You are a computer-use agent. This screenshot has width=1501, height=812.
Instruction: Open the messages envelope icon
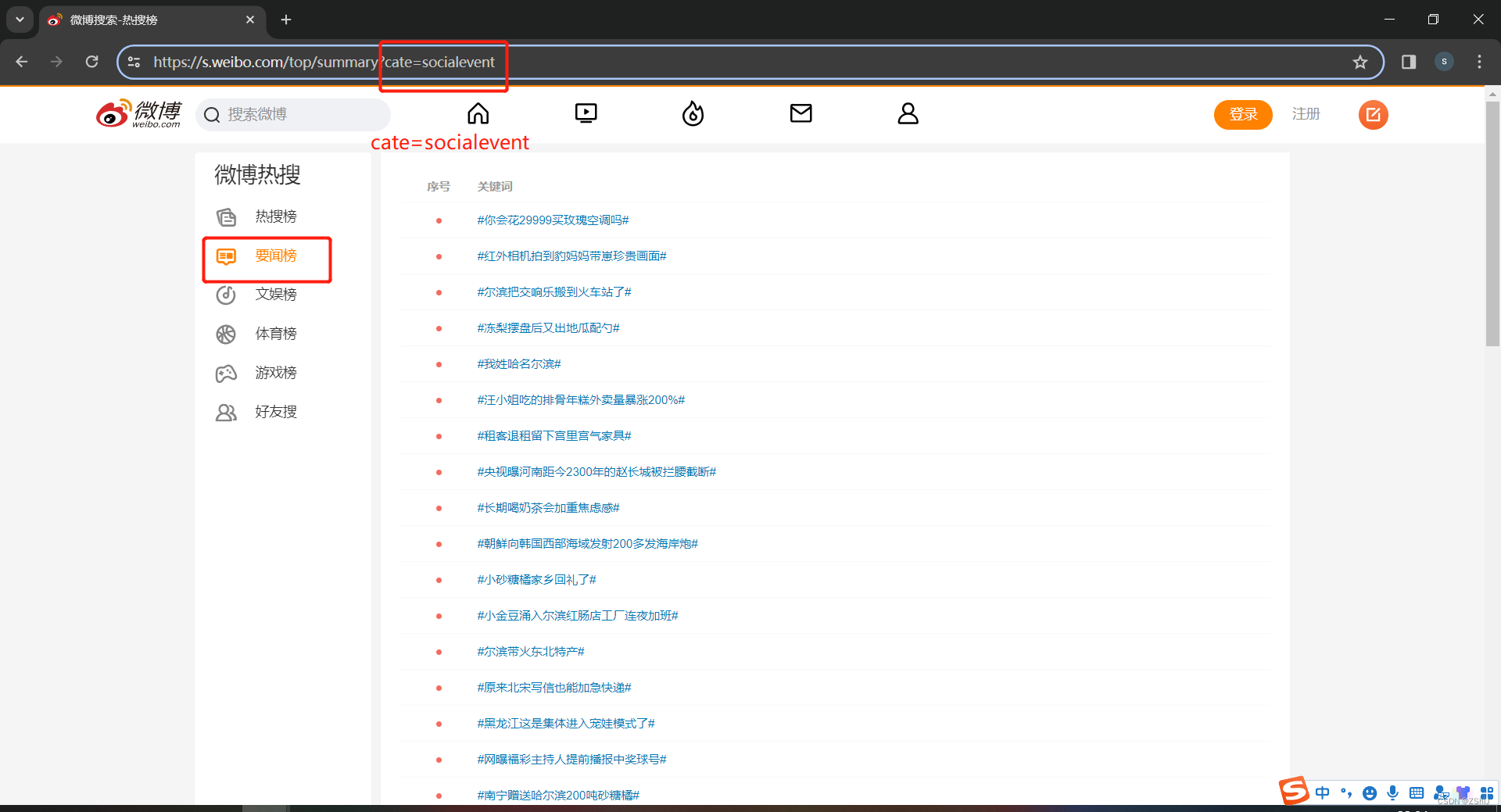[801, 114]
